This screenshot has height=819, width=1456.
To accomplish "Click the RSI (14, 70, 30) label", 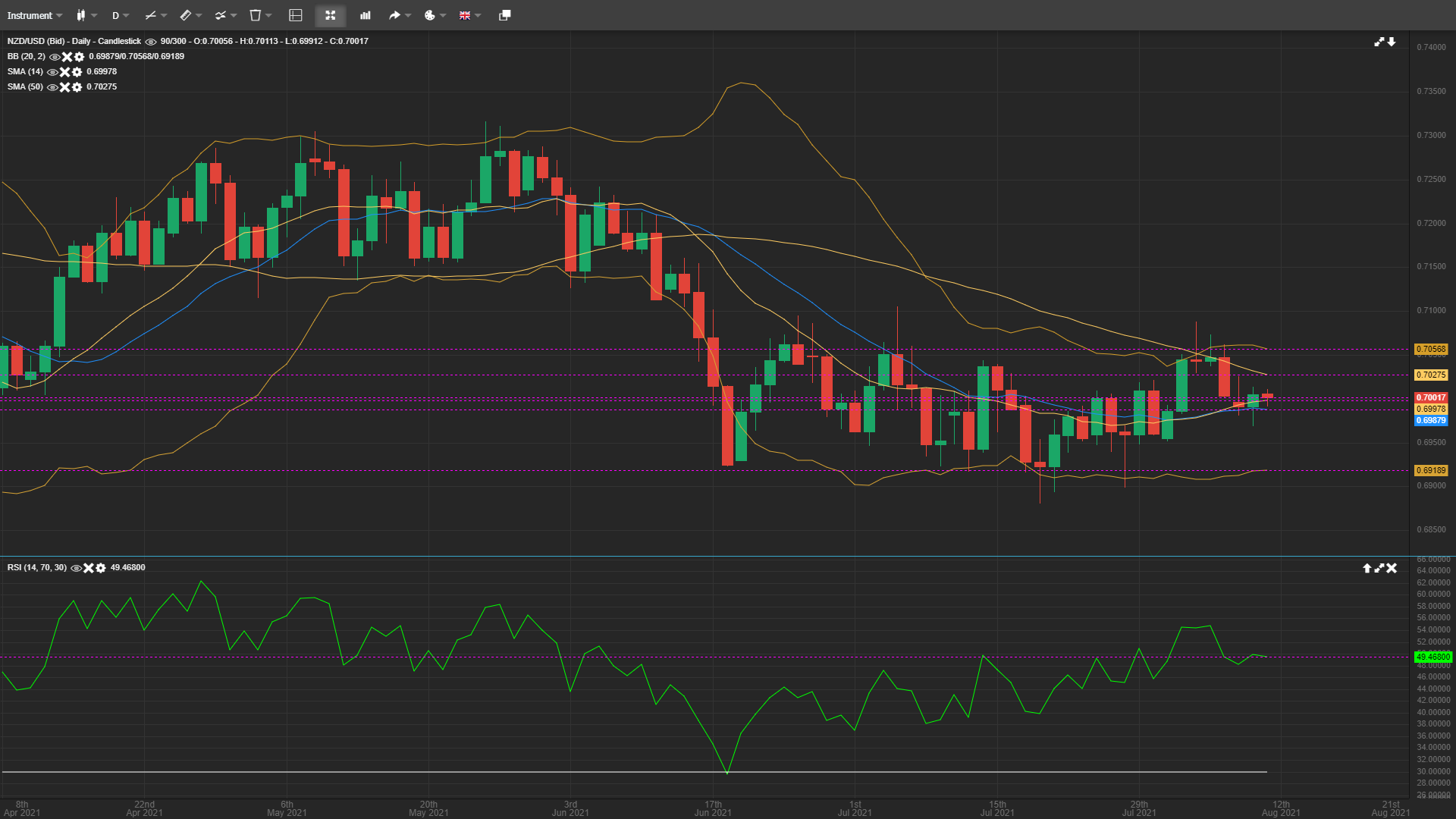I will pyautogui.click(x=37, y=567).
